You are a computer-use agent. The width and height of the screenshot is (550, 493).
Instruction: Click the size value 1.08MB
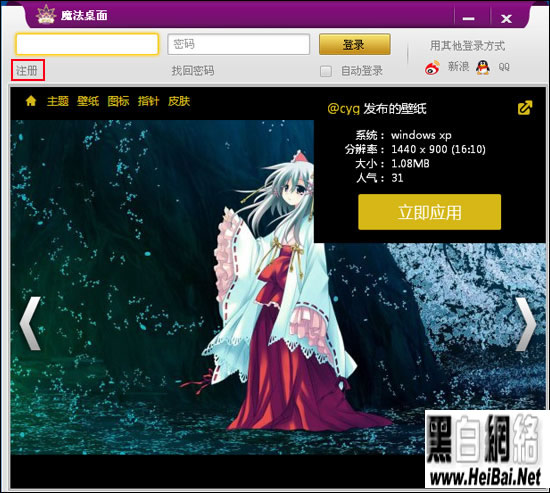[x=410, y=164]
